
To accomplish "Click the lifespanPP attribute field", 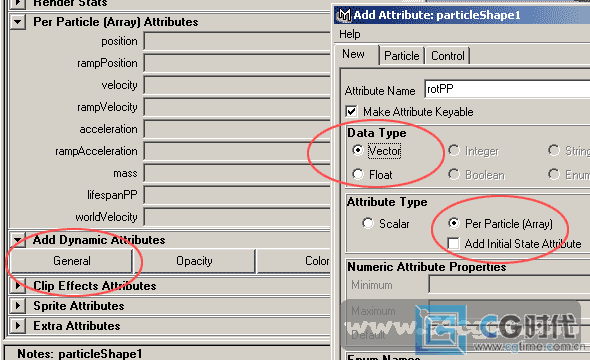I will 237,195.
